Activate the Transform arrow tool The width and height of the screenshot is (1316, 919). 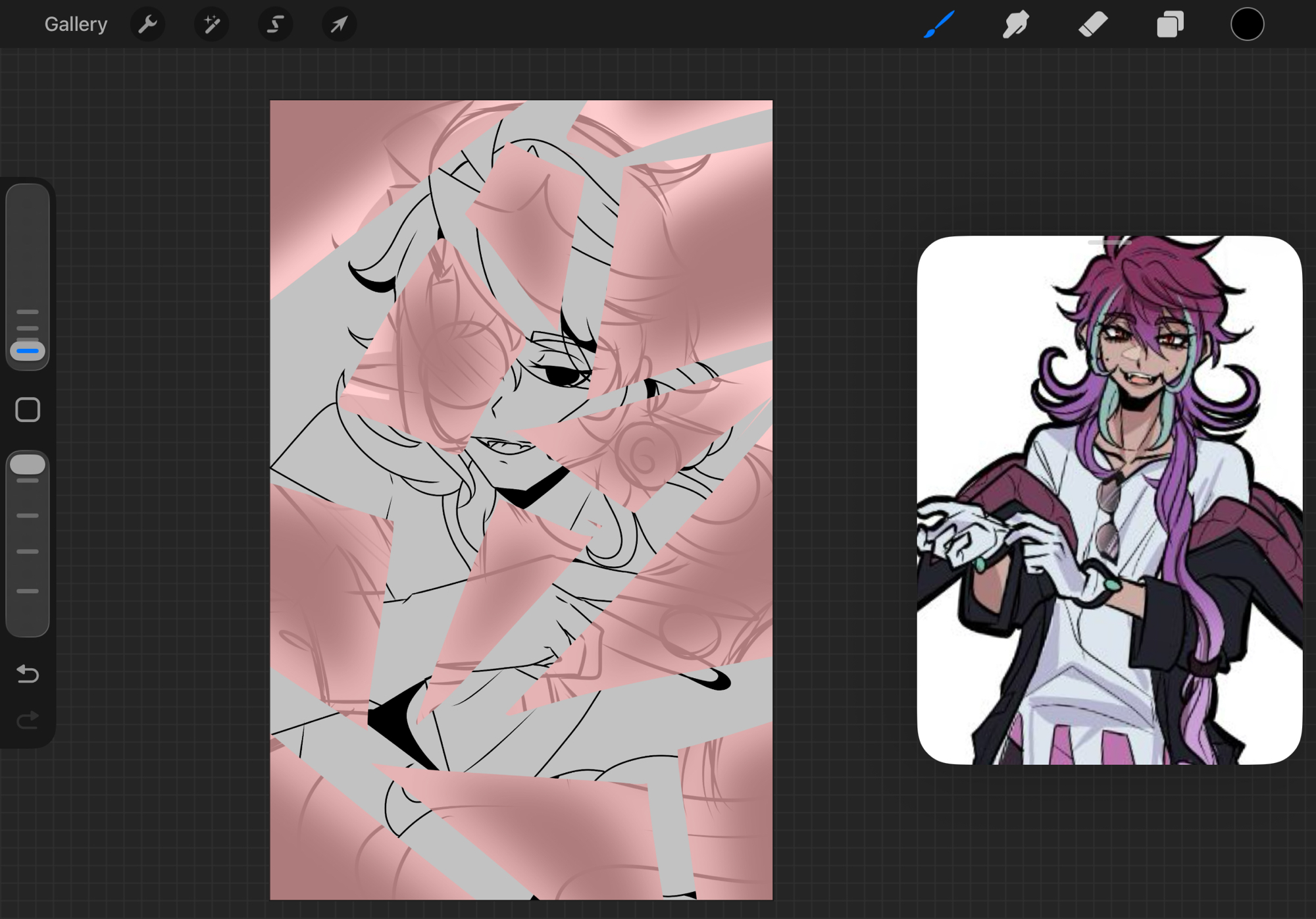pos(339,25)
